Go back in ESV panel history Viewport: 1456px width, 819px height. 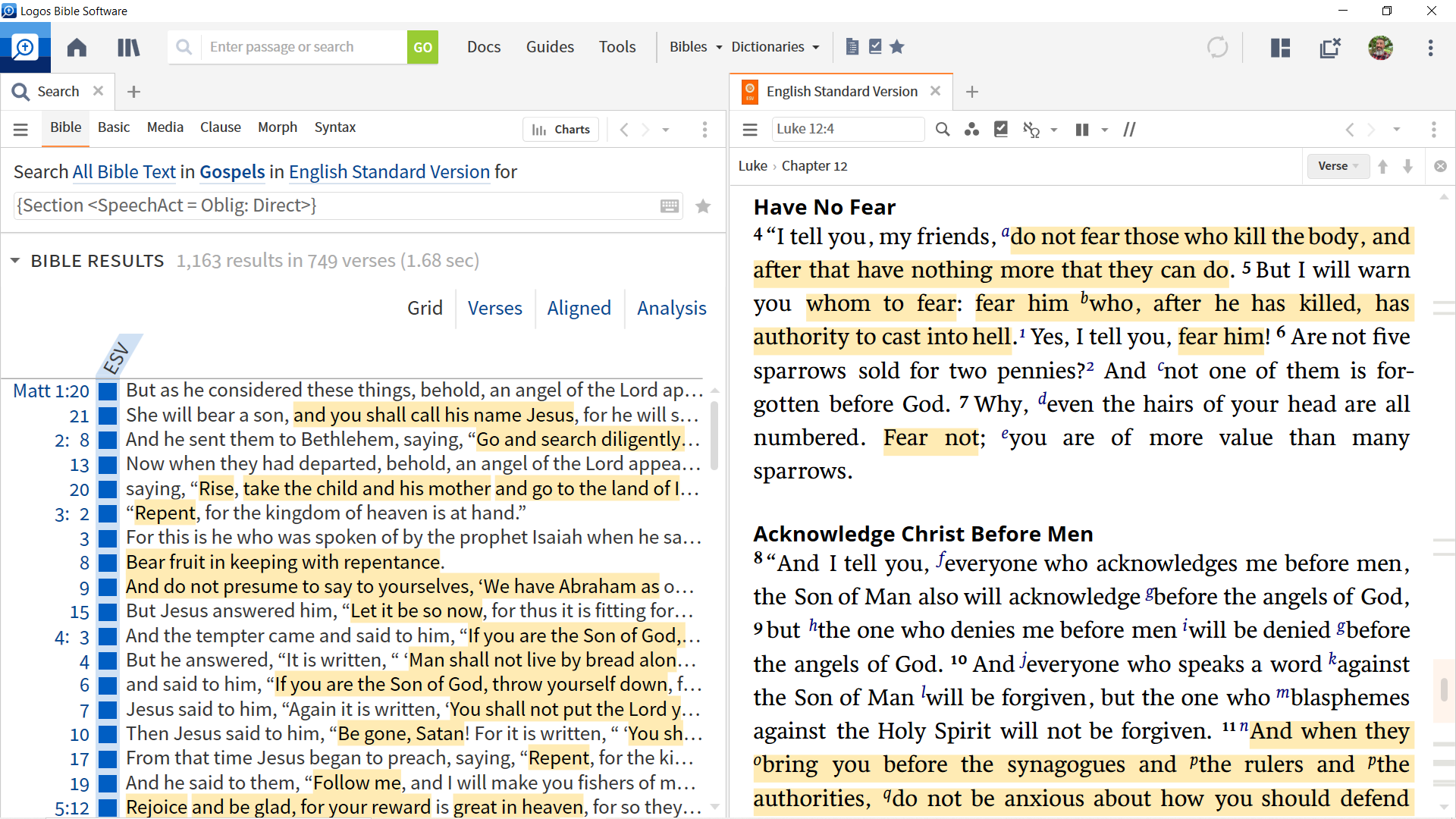(1349, 130)
